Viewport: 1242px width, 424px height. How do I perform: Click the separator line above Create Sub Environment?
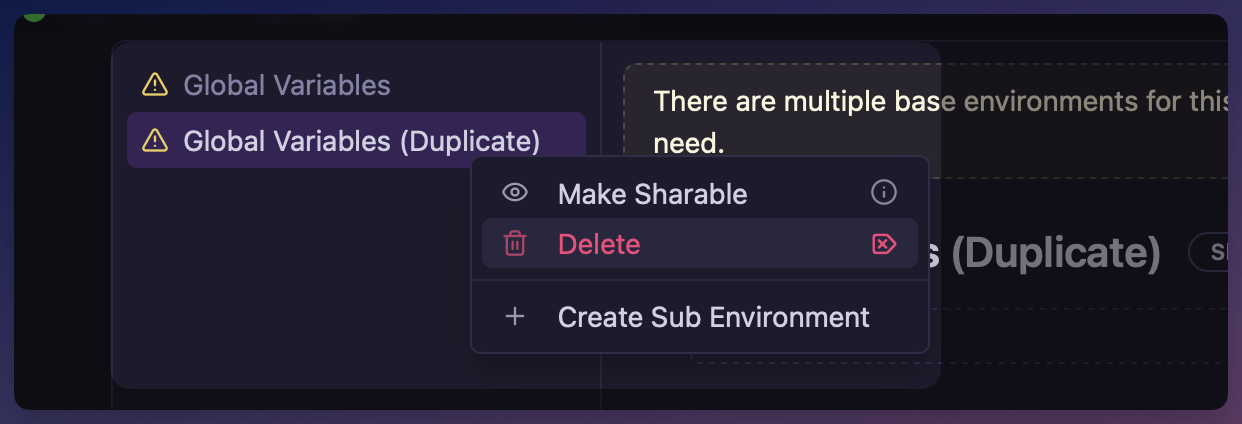click(700, 281)
